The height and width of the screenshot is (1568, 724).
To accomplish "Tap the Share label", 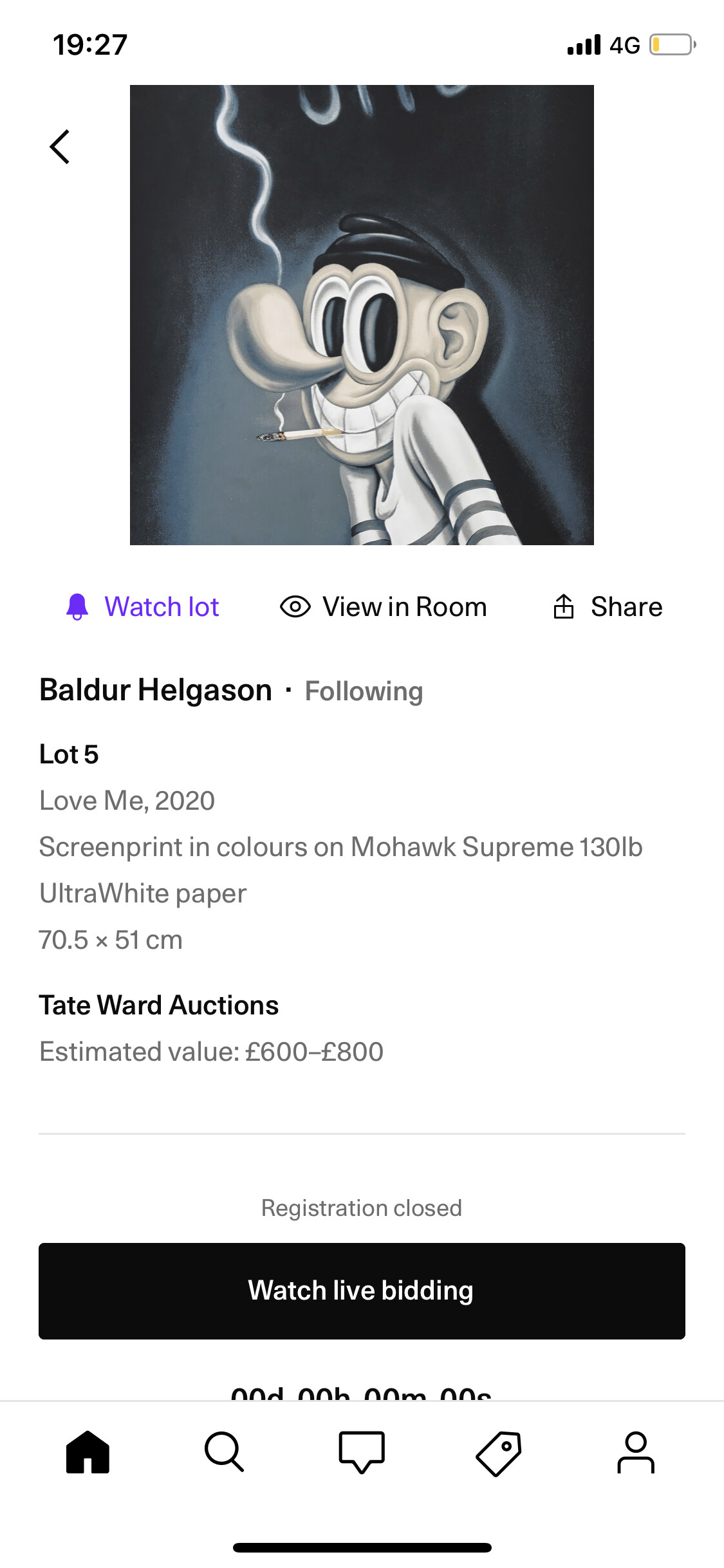I will 626,607.
